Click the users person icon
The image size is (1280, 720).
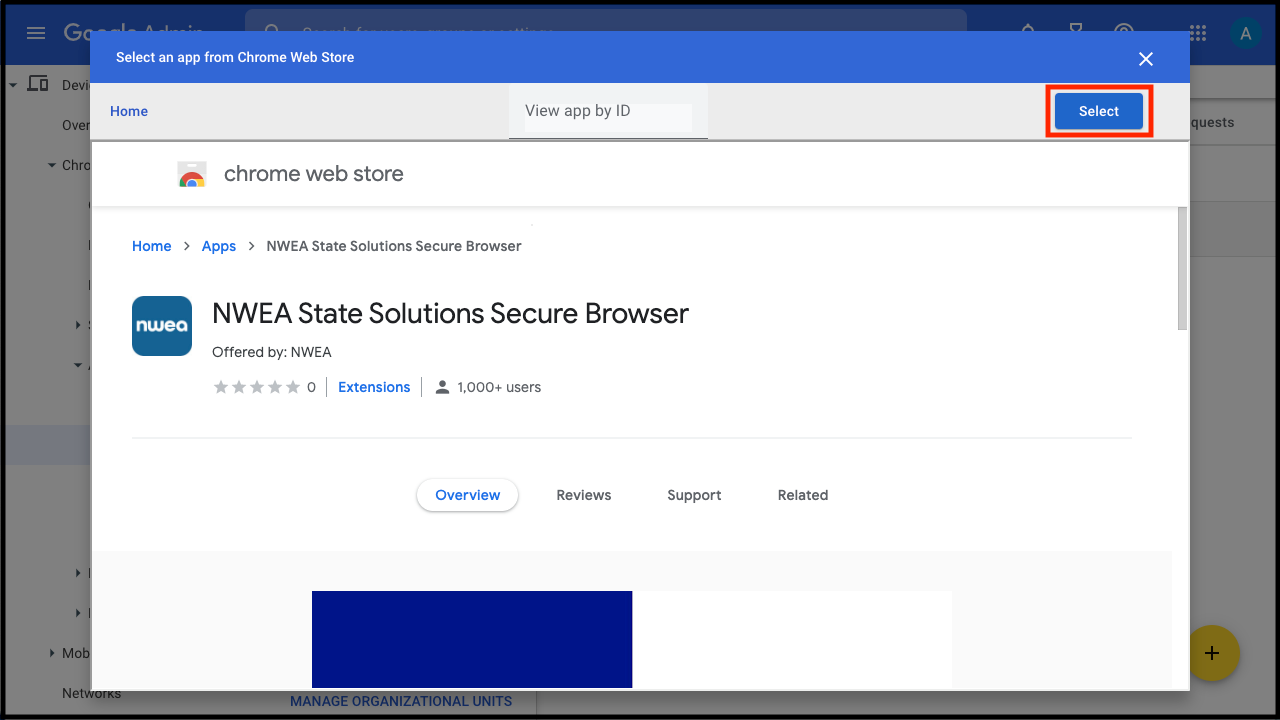pos(442,387)
